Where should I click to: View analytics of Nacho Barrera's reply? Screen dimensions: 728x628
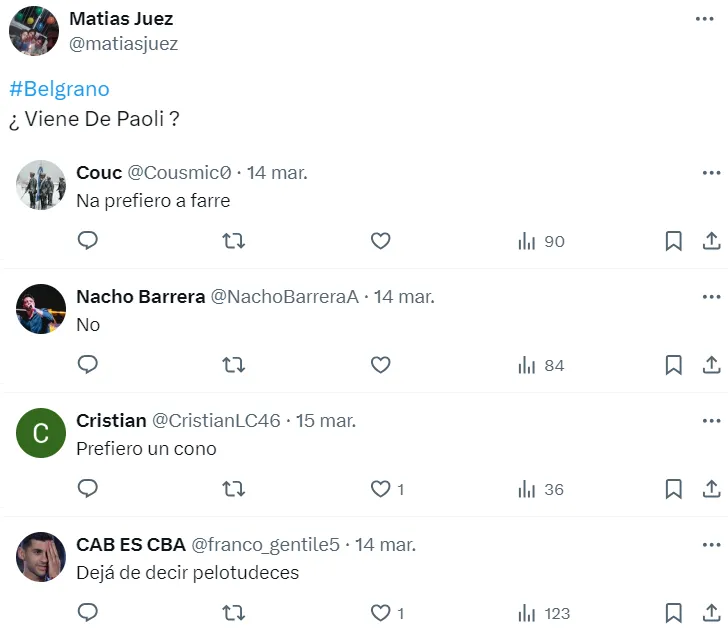(541, 365)
